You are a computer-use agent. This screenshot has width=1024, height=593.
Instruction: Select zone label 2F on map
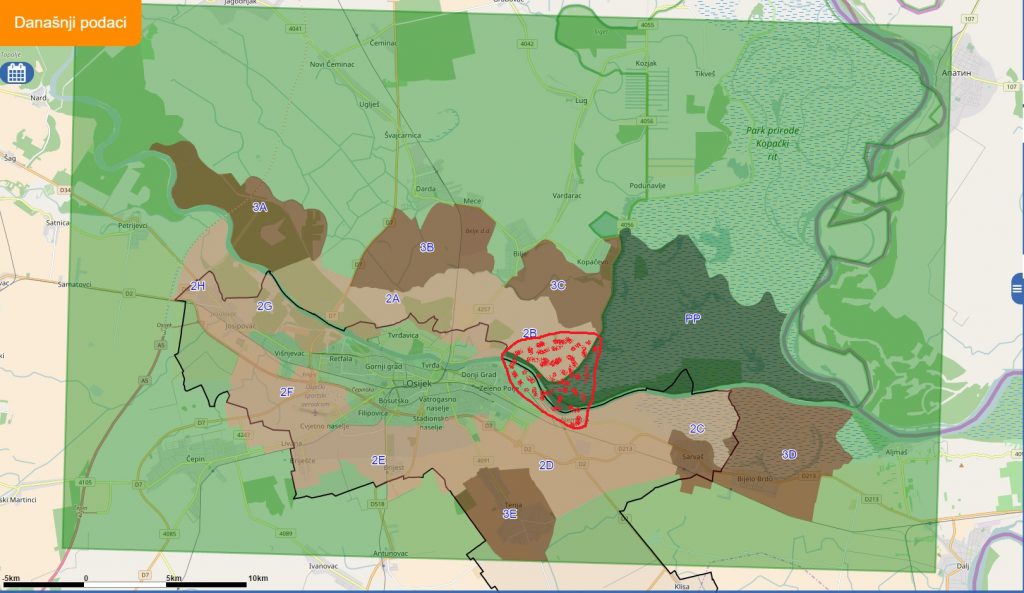pos(286,393)
